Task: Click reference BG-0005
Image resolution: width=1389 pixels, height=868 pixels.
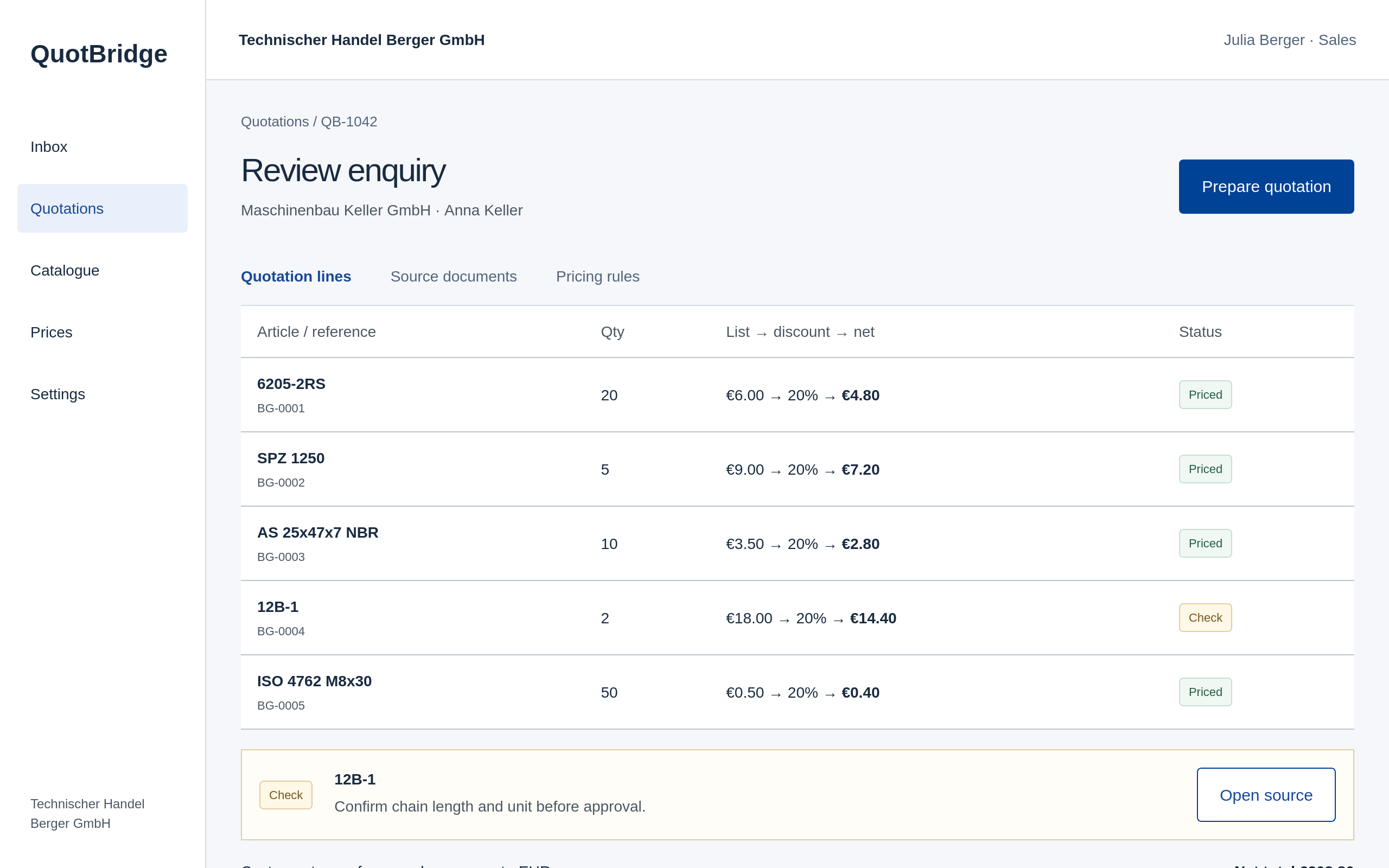Action: coord(281,706)
